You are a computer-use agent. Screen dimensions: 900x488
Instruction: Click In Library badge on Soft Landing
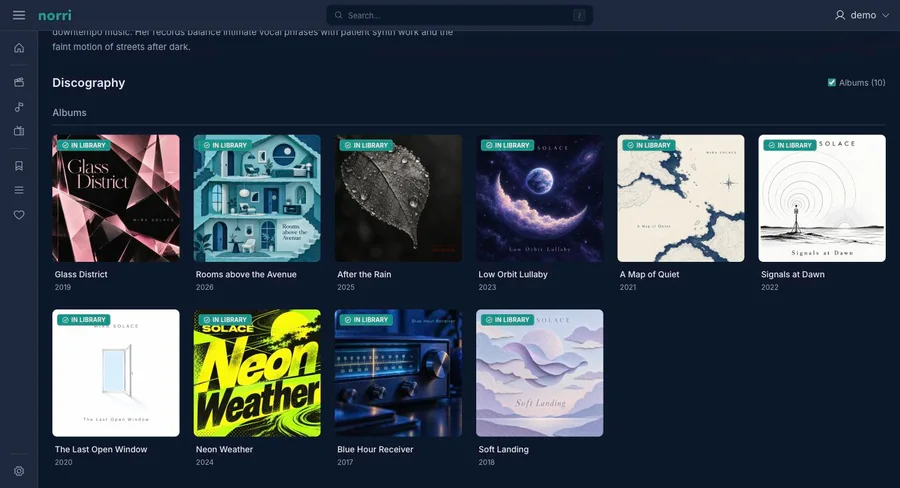click(x=507, y=320)
